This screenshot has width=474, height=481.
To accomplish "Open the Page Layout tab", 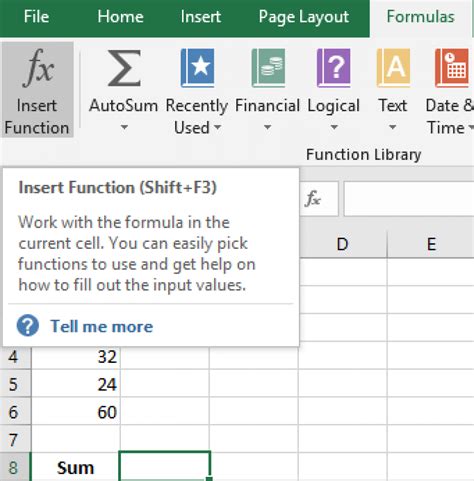I will coord(304,17).
